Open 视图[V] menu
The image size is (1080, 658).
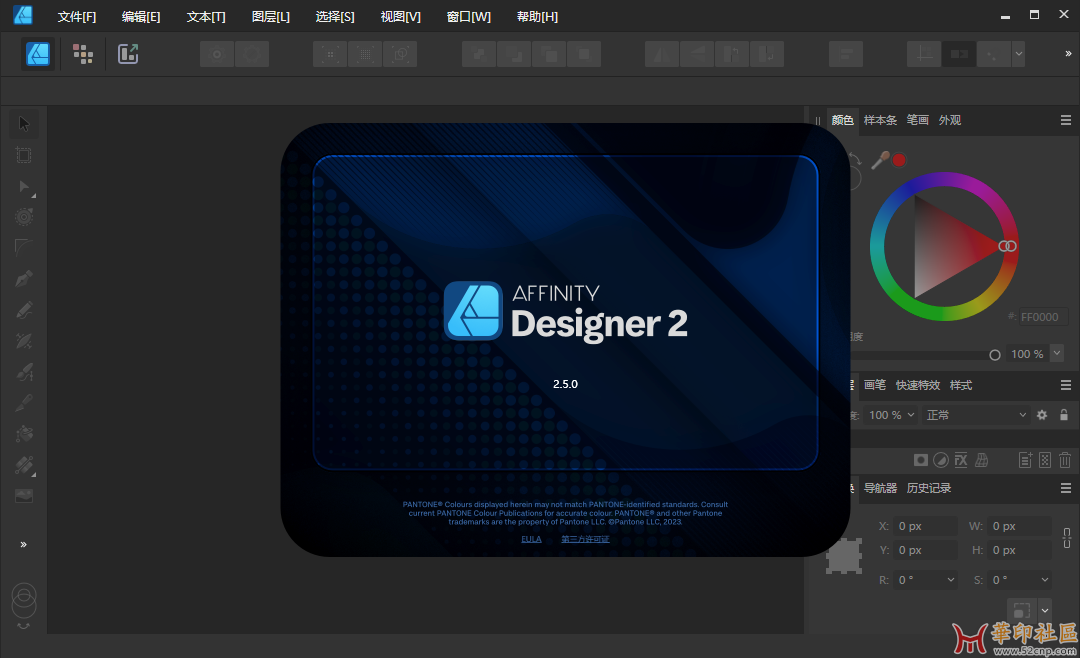click(x=400, y=17)
